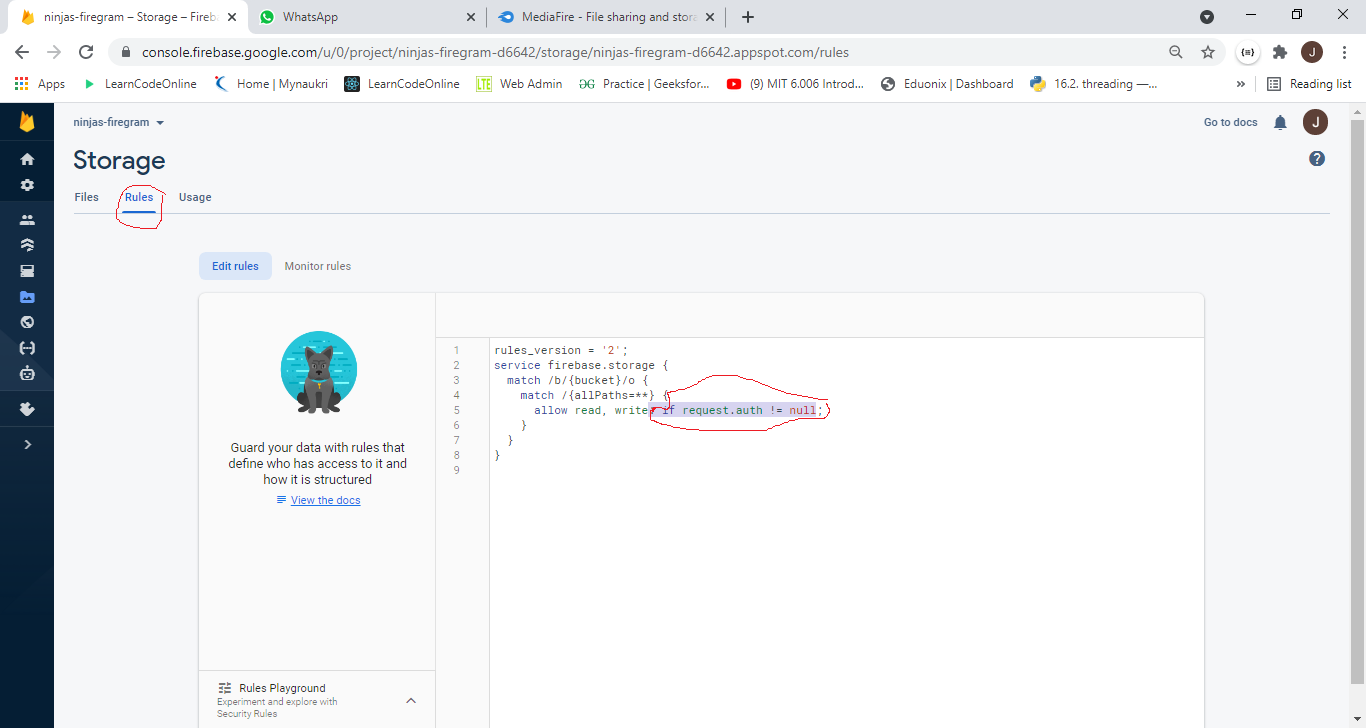
Task: Open Chrome three-dot menu
Action: pos(1343,52)
